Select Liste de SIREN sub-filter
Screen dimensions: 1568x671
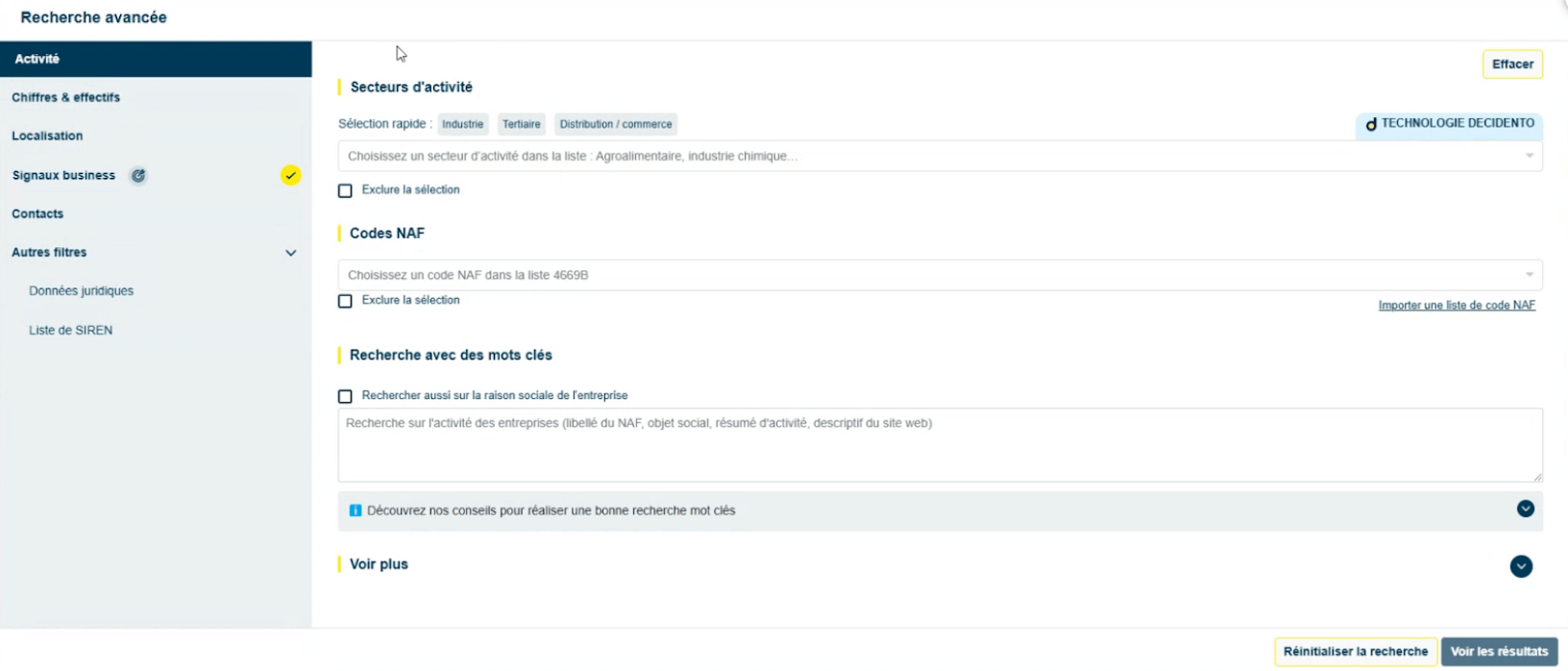pos(71,330)
